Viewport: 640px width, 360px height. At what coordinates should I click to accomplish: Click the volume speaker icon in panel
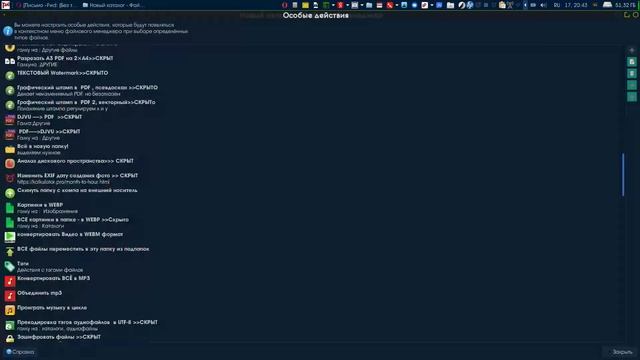point(543,5)
